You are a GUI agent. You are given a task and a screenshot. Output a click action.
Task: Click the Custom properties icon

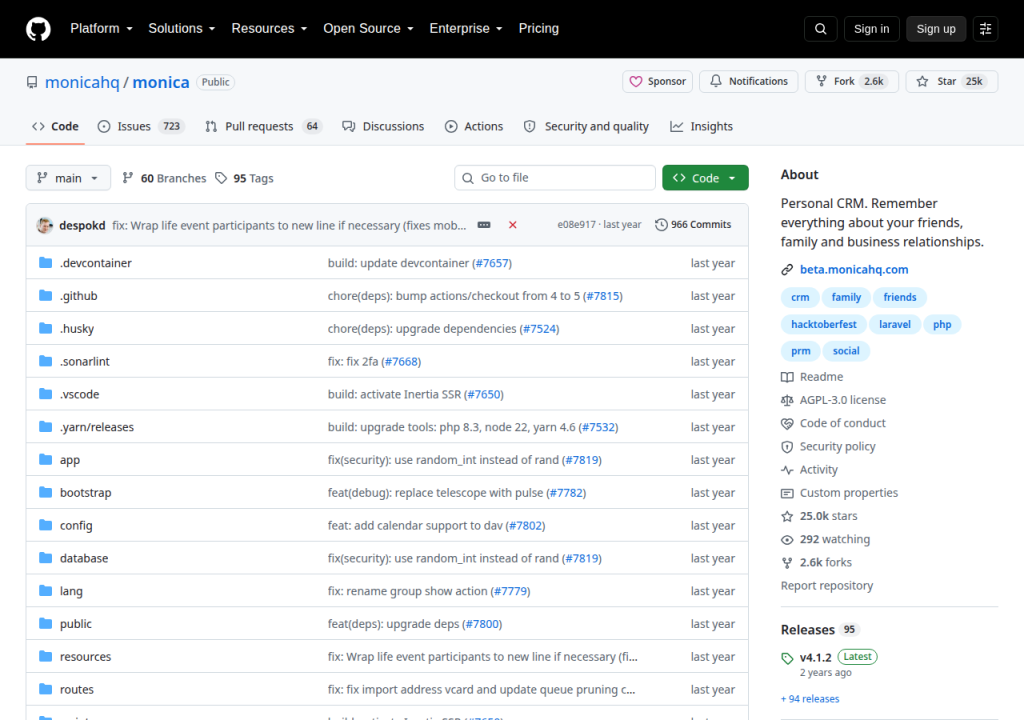point(787,493)
